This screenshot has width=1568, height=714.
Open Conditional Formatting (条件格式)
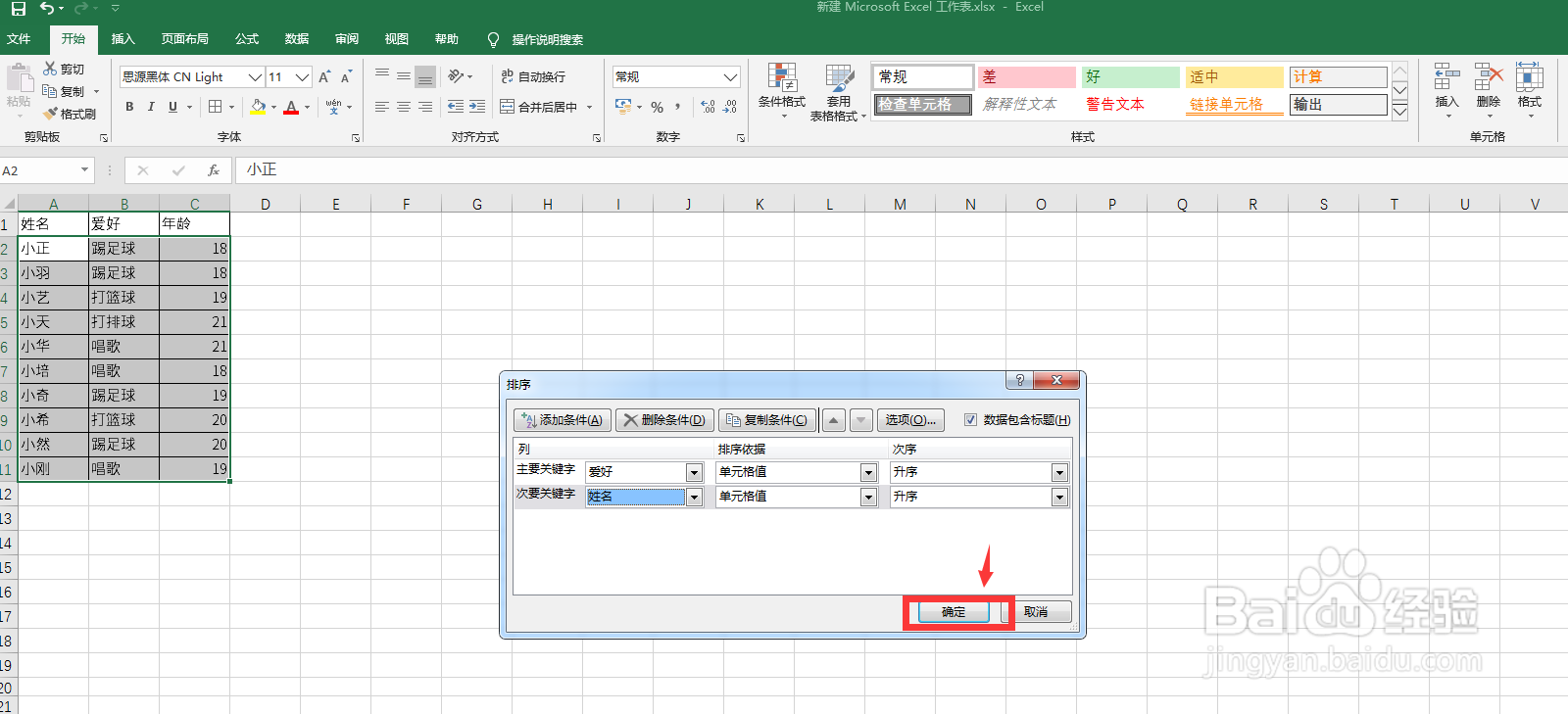(782, 90)
